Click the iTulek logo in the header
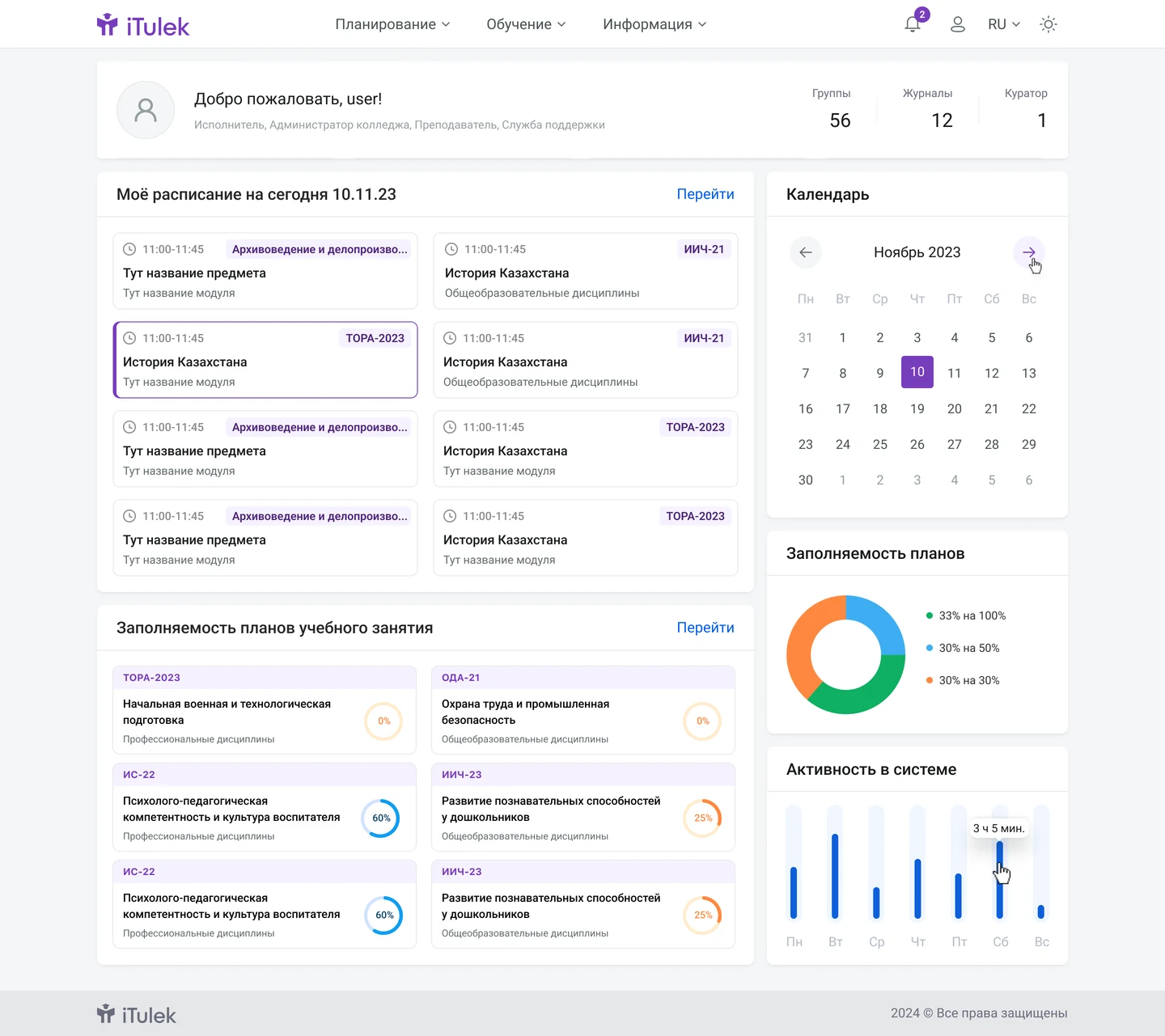The image size is (1165, 1036). [143, 25]
